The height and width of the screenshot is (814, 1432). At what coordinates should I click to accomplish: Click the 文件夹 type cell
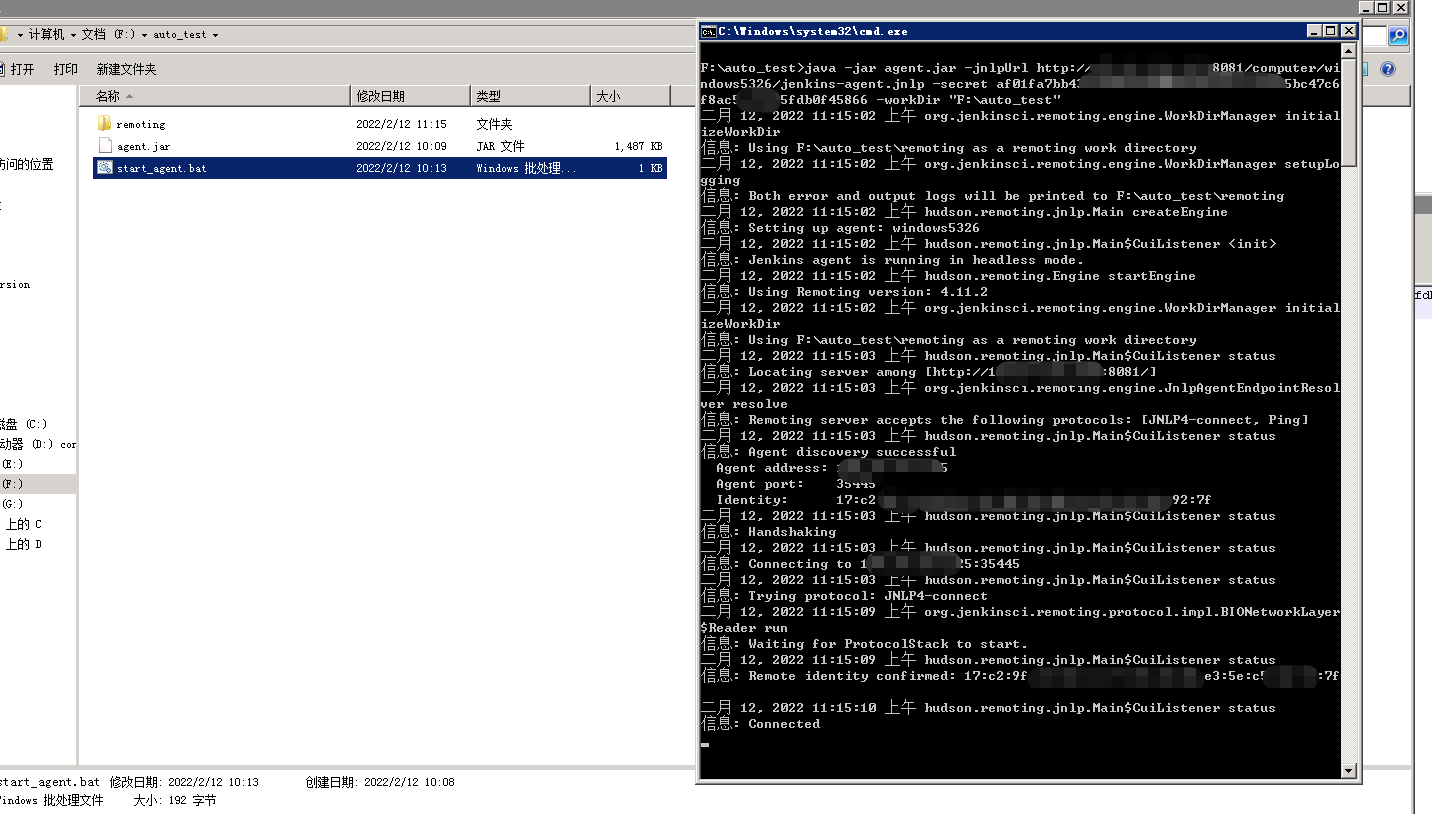click(x=494, y=125)
